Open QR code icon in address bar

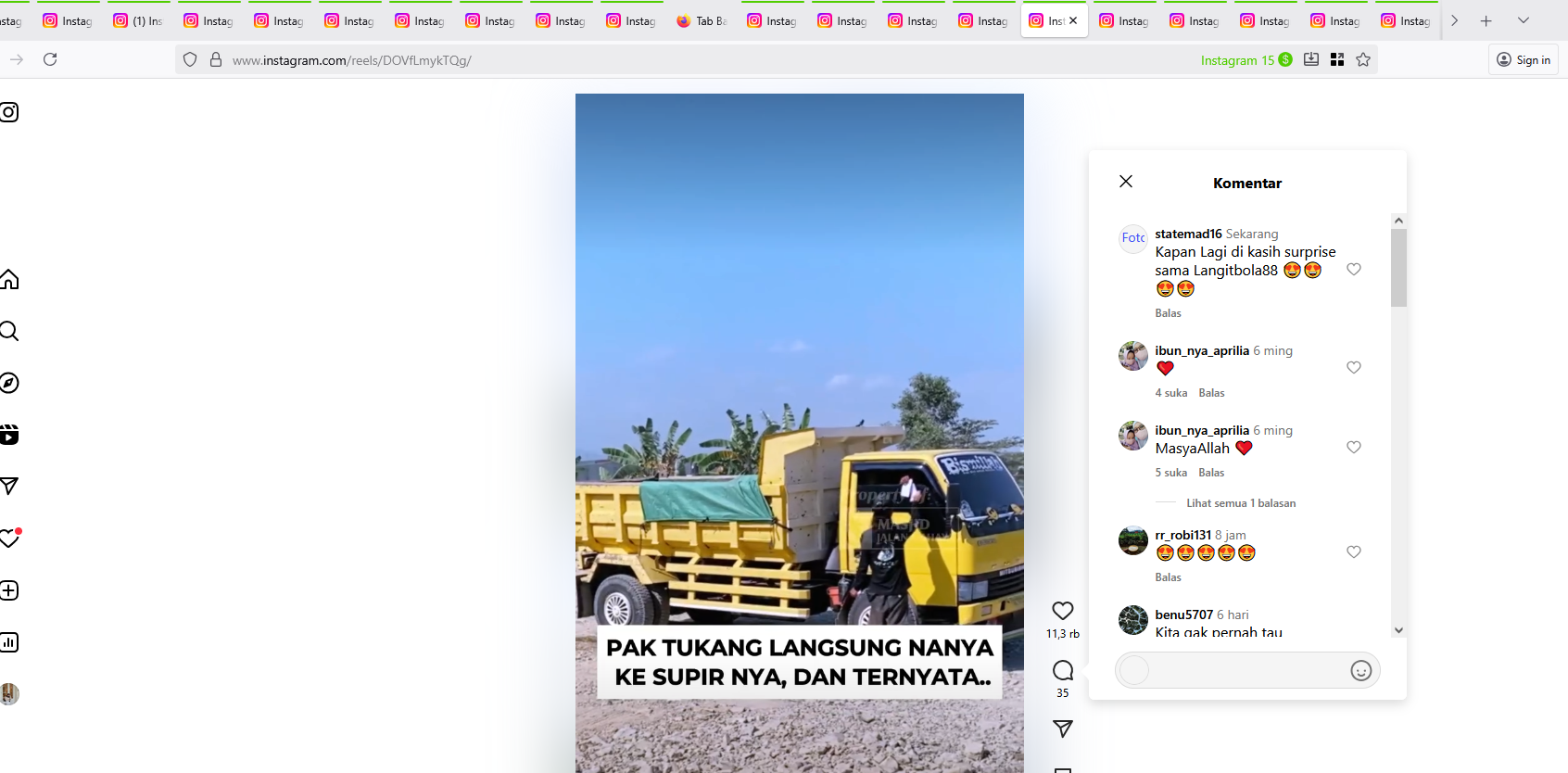[1337, 59]
